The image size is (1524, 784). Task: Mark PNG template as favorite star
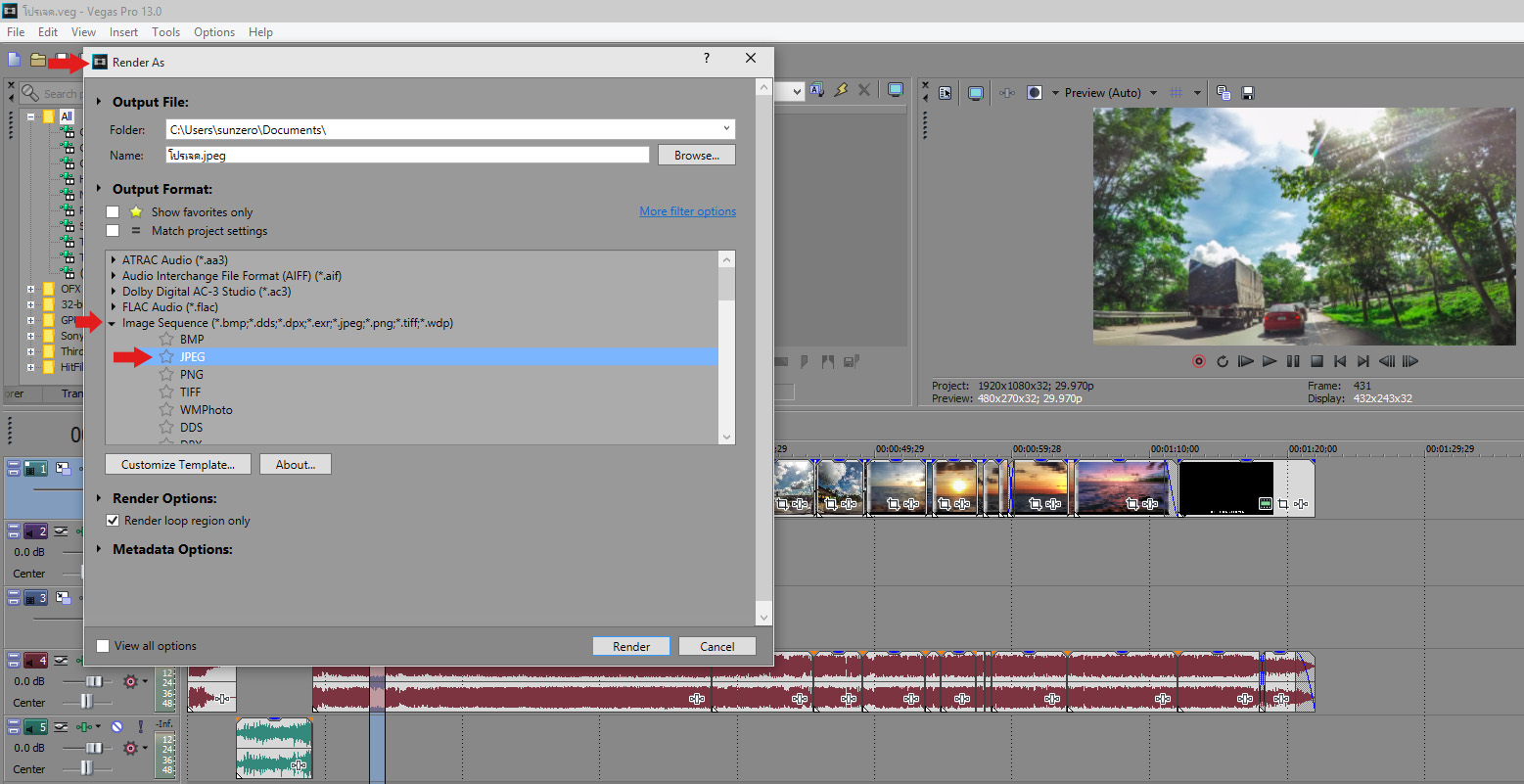click(x=166, y=375)
